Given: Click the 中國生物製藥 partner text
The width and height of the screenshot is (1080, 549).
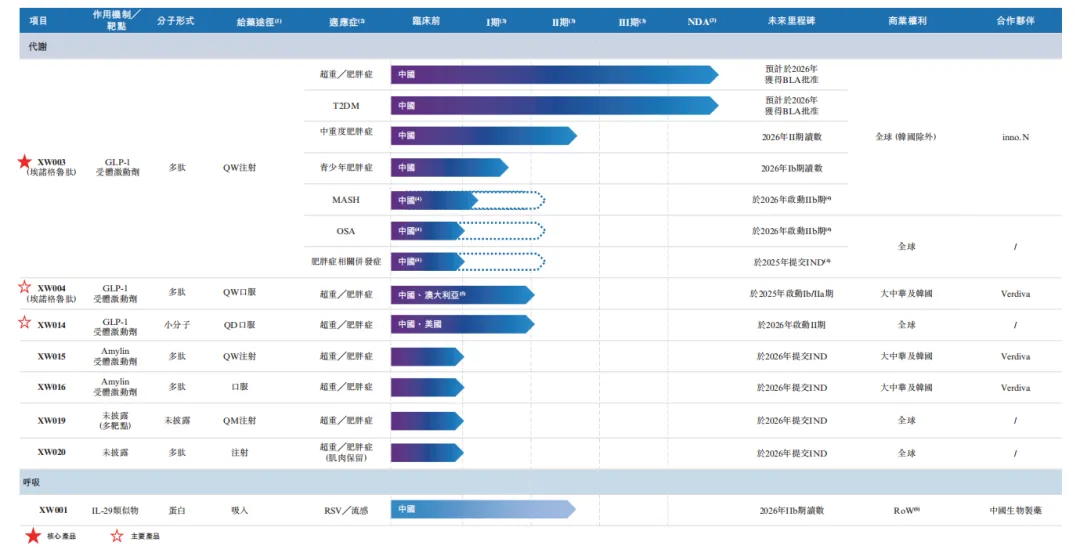Looking at the screenshot, I should 1014,510.
